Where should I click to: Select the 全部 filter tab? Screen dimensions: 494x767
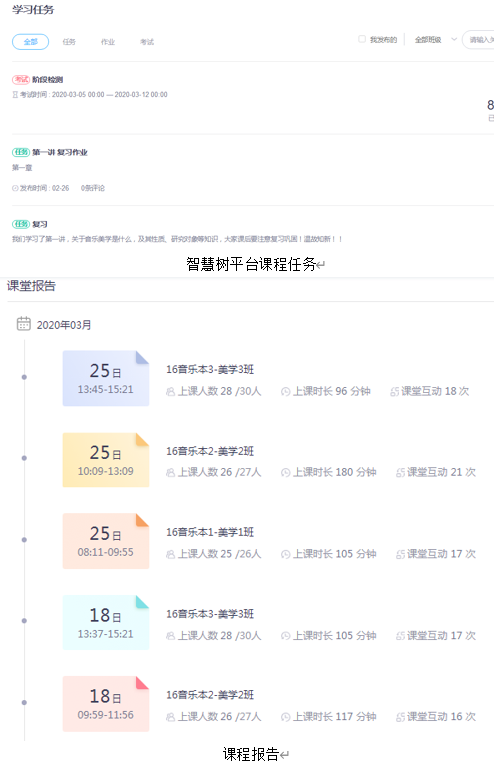pos(30,42)
